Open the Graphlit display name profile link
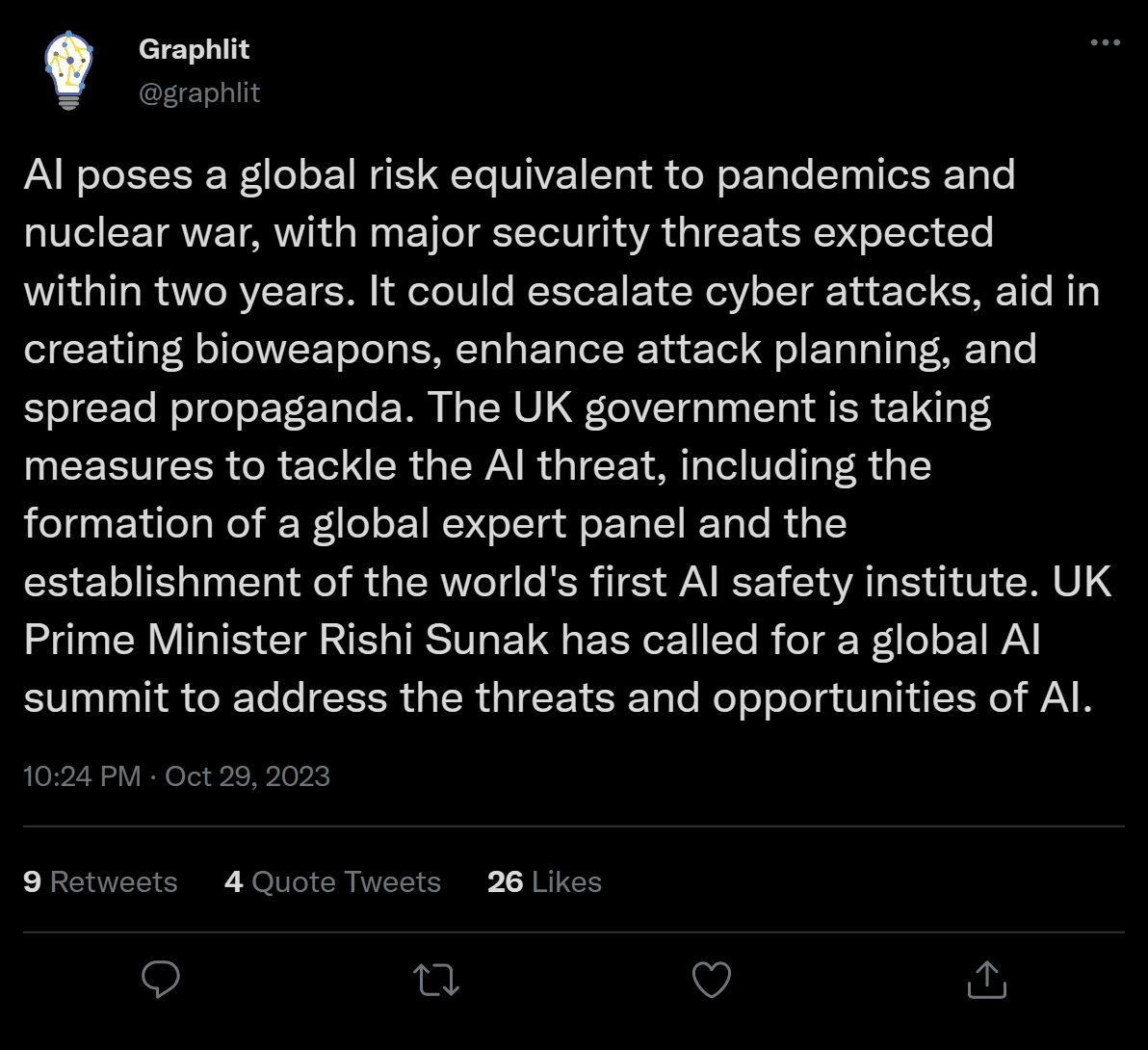The image size is (1148, 1050). (195, 49)
